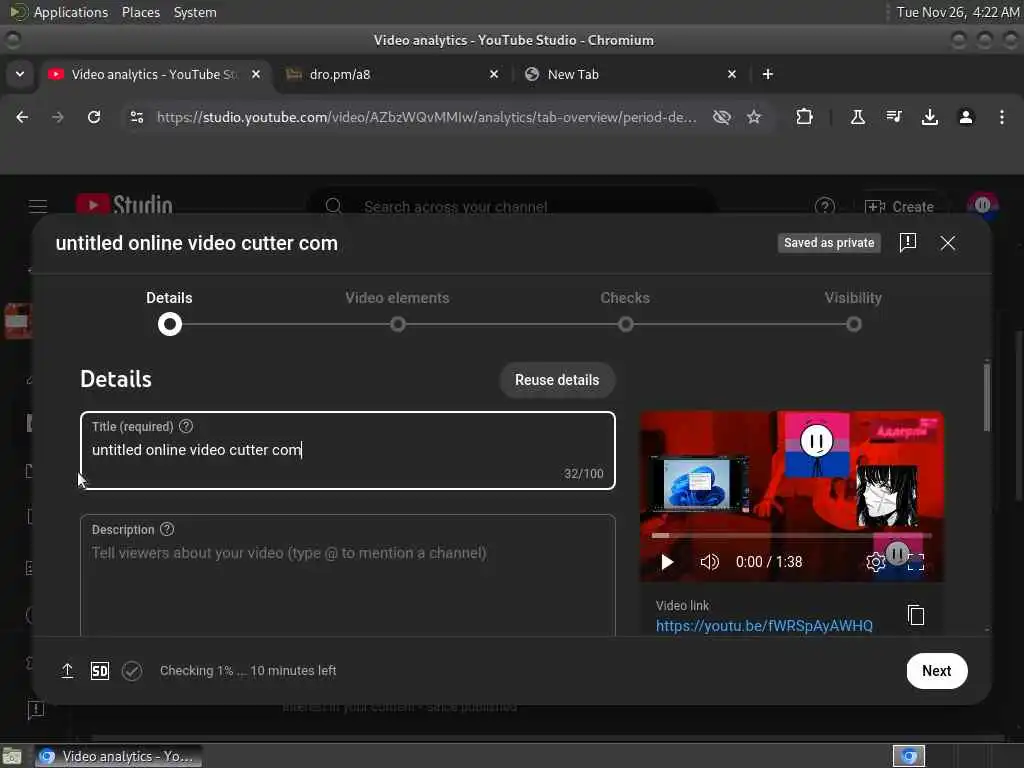Click the address bar URL
Screen dimensions: 1024x768
pyautogui.click(x=426, y=118)
